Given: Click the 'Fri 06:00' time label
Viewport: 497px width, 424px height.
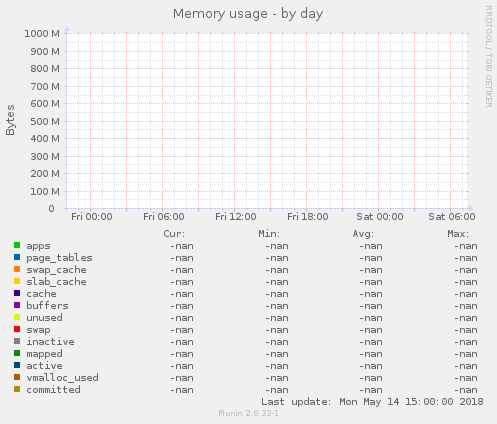Looking at the screenshot, I should pos(164,217).
